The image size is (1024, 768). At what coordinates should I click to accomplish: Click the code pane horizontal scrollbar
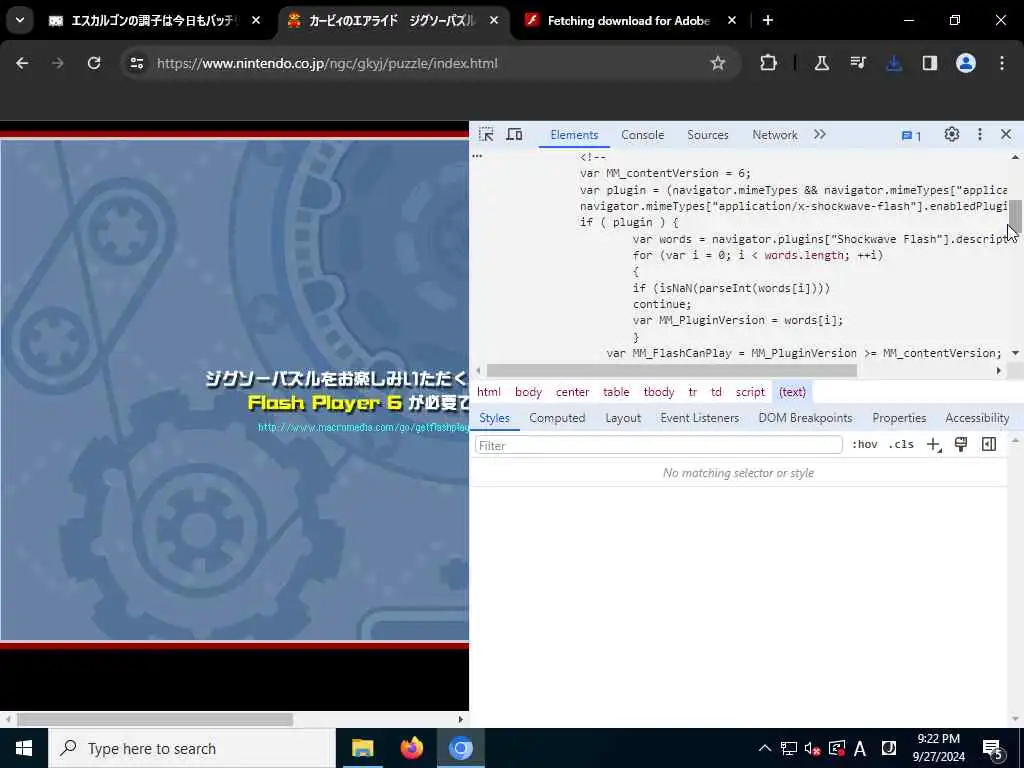coord(671,370)
